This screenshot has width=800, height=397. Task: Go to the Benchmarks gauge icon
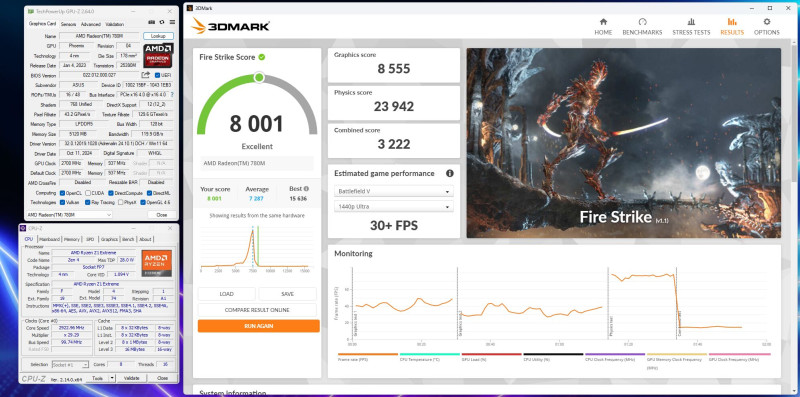click(642, 22)
